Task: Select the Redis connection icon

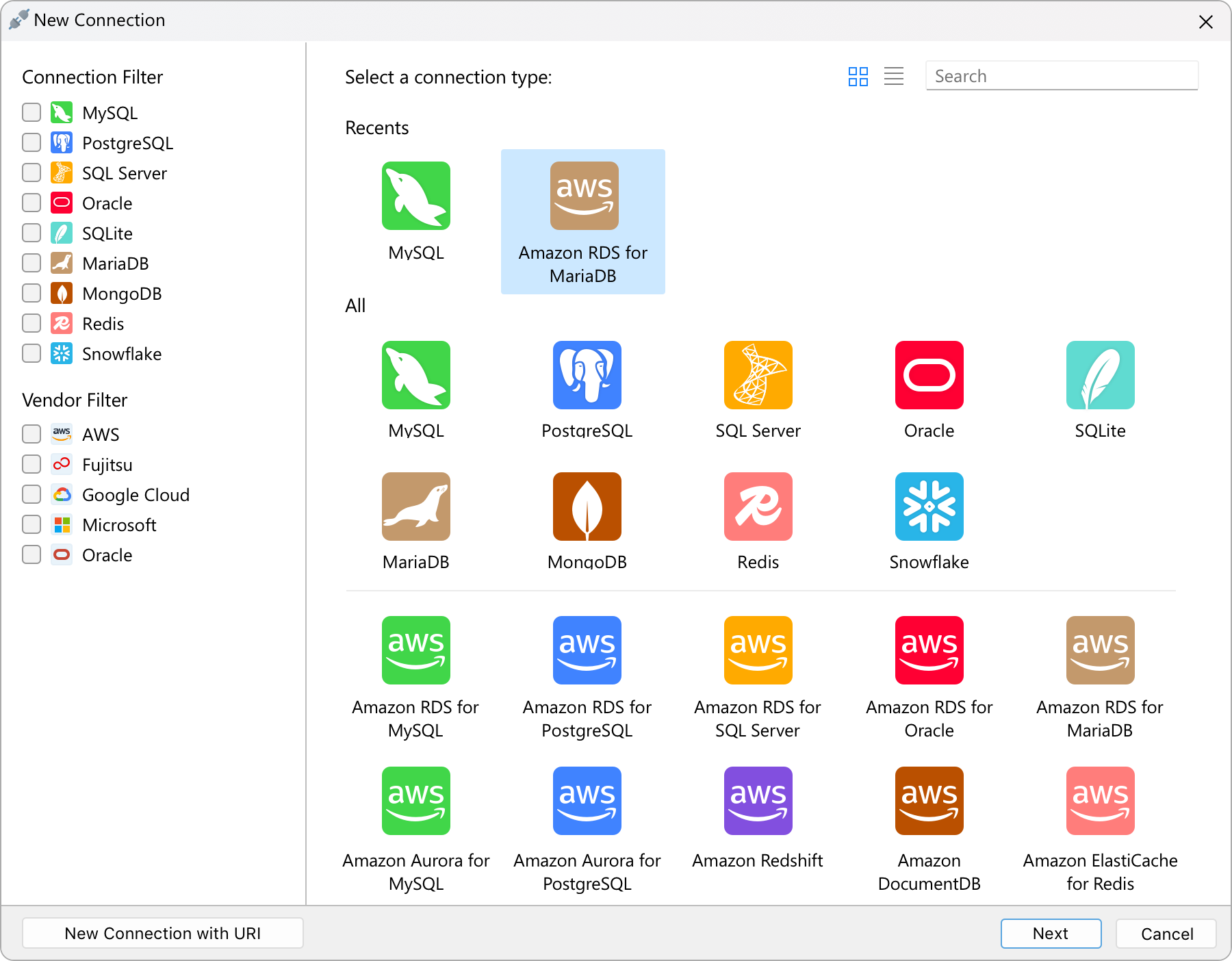Action: tap(758, 507)
